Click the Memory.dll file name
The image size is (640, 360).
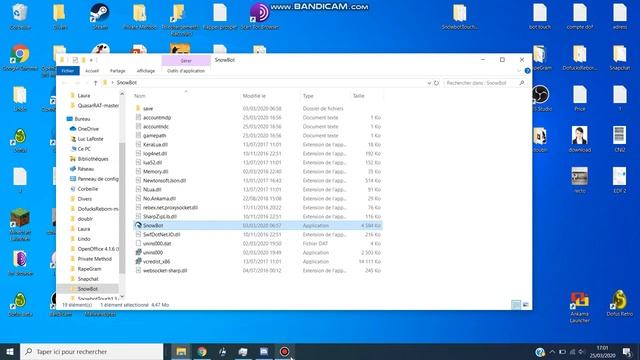pyautogui.click(x=156, y=171)
